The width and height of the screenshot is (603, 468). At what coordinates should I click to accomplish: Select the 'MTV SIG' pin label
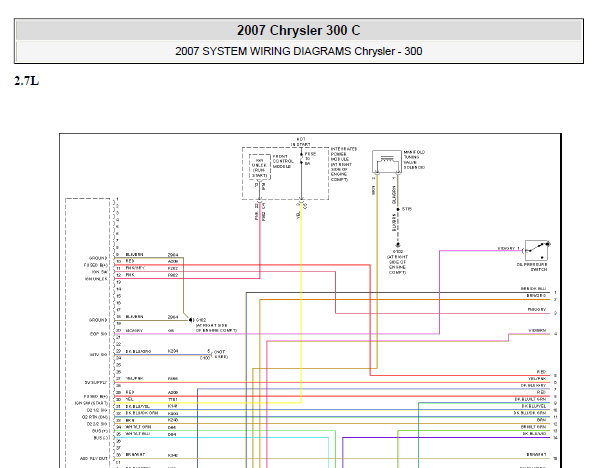point(99,355)
